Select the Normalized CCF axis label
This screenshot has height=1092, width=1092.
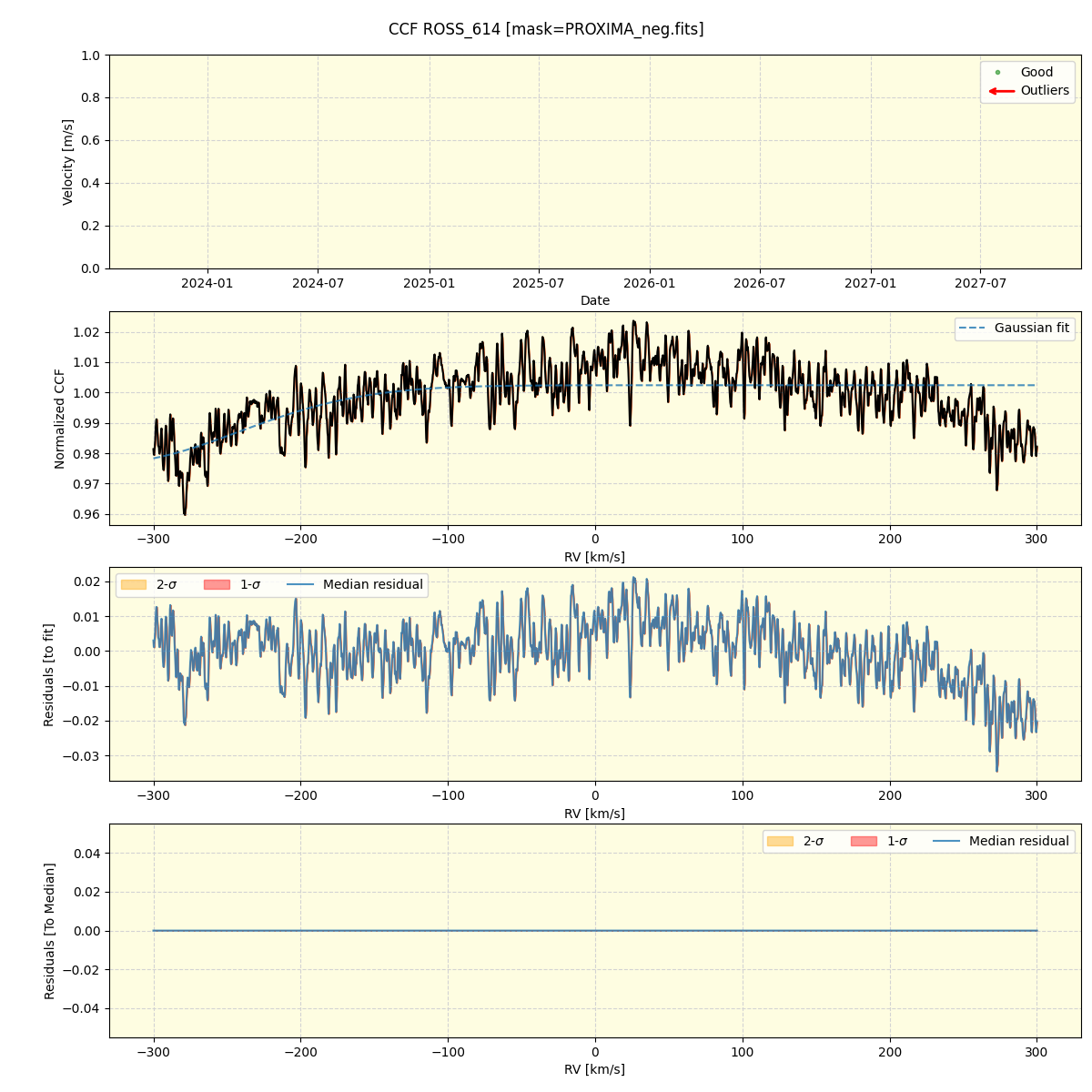60,419
